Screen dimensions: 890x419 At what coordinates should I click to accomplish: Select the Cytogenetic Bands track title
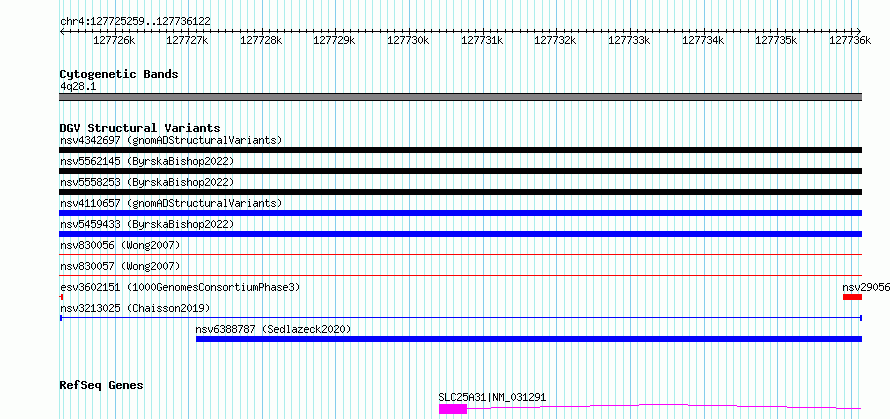click(119, 74)
